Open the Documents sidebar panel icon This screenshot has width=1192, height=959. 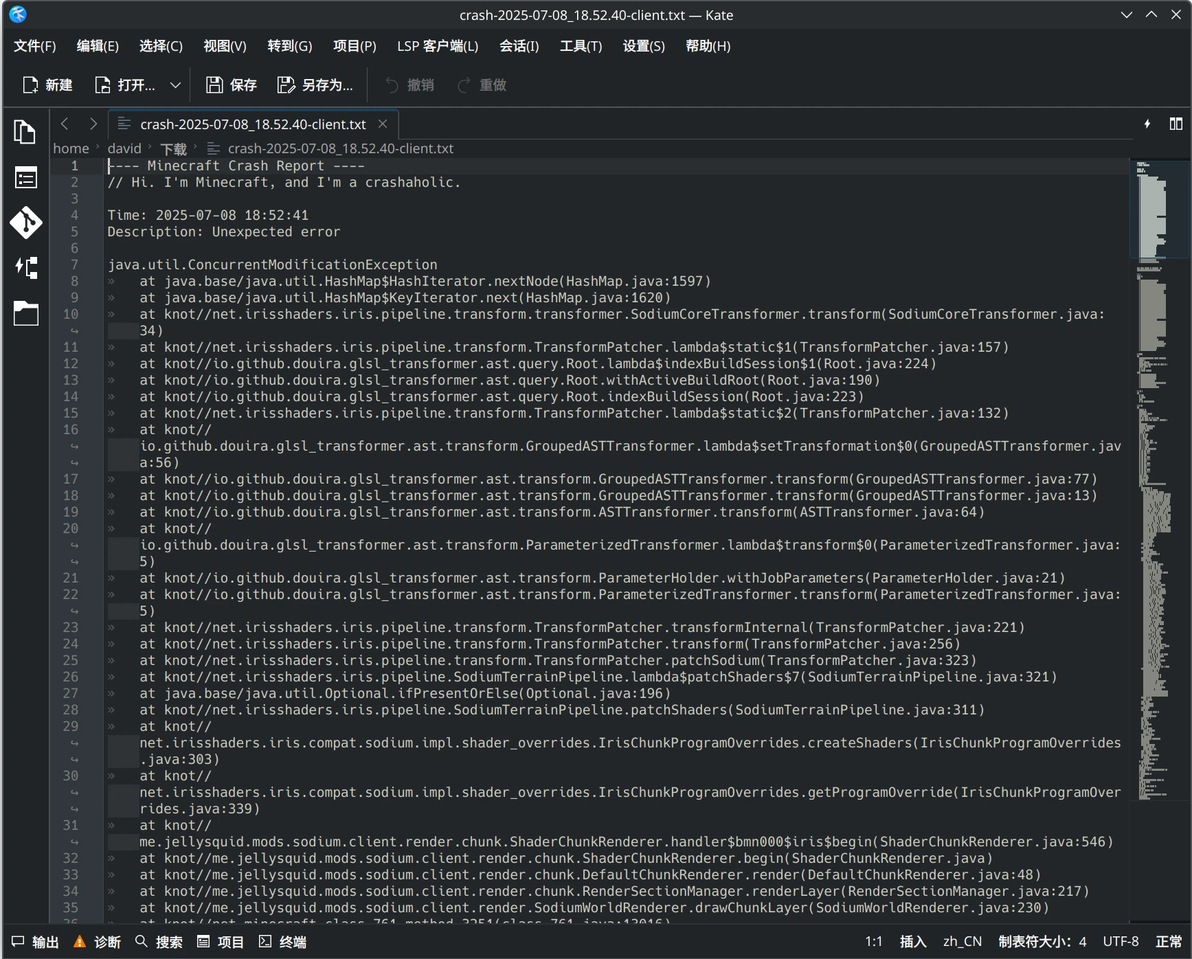tap(25, 132)
